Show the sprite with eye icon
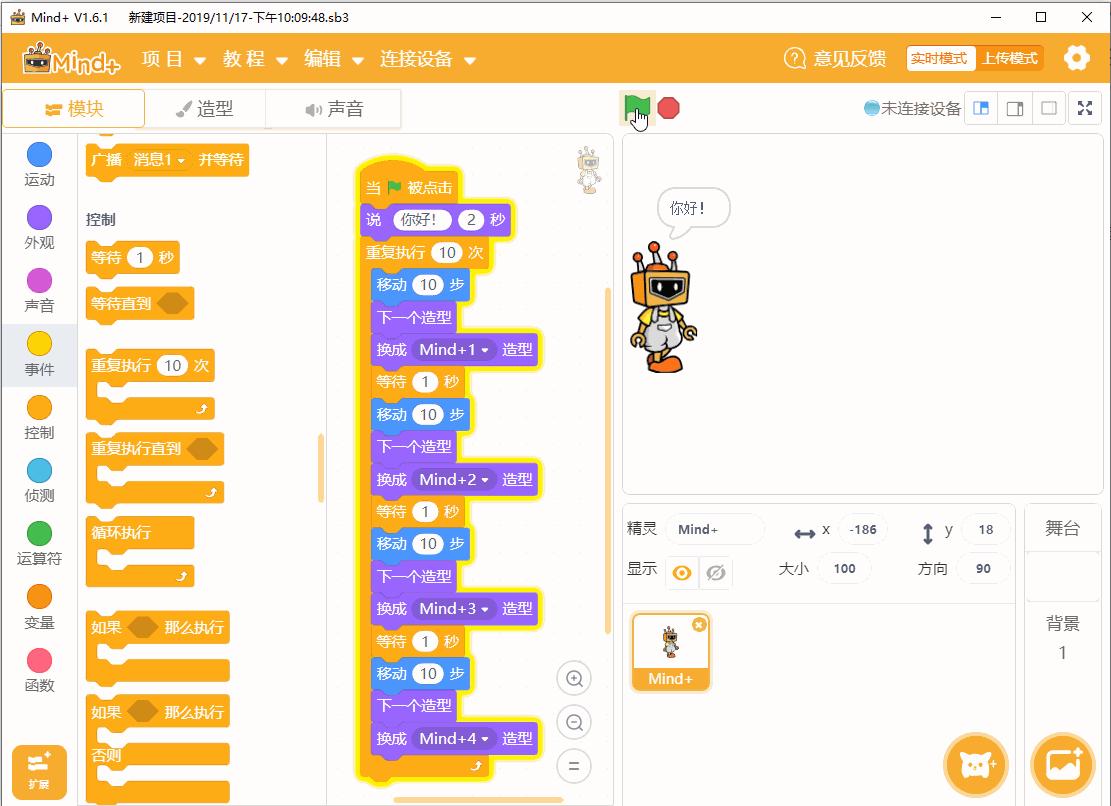This screenshot has width=1111, height=806. [x=682, y=572]
